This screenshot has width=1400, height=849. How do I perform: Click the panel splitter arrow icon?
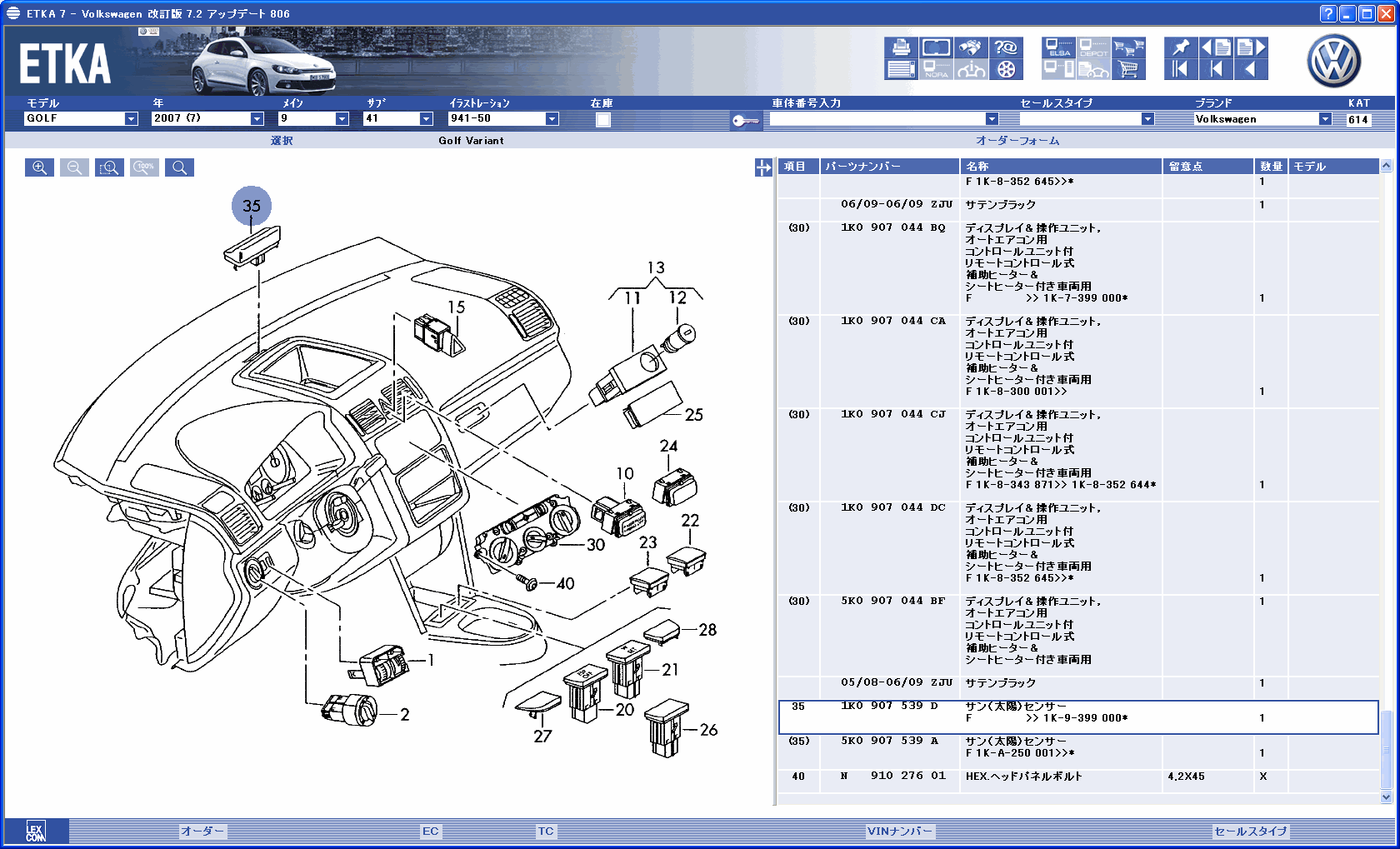point(763,167)
